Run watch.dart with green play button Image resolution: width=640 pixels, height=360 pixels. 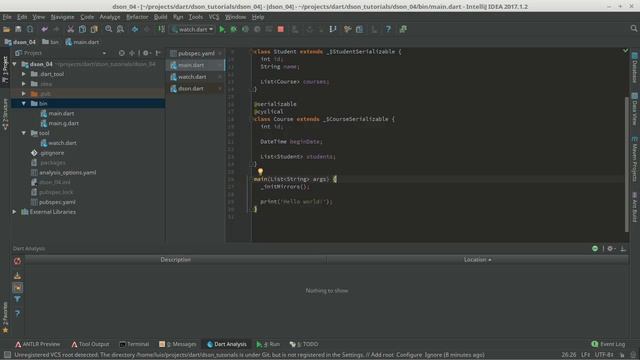[222, 29]
